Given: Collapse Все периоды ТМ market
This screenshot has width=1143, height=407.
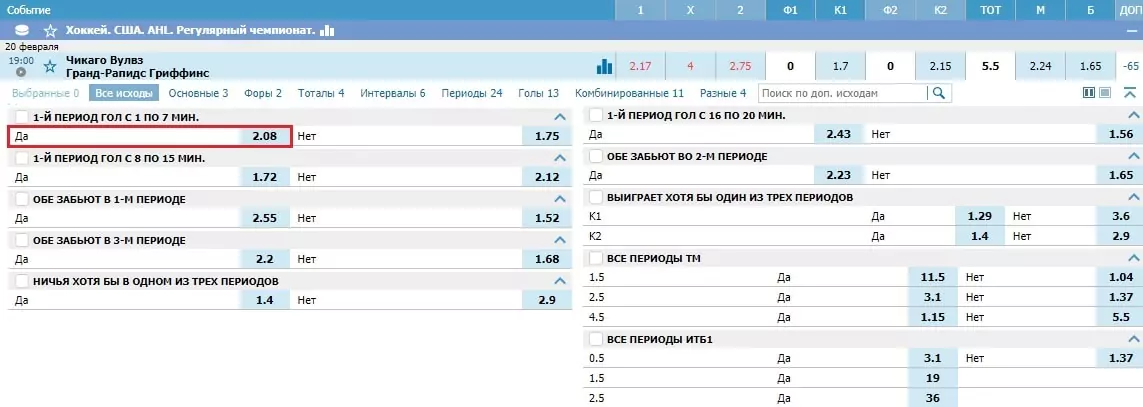Looking at the screenshot, I should click(x=1133, y=258).
